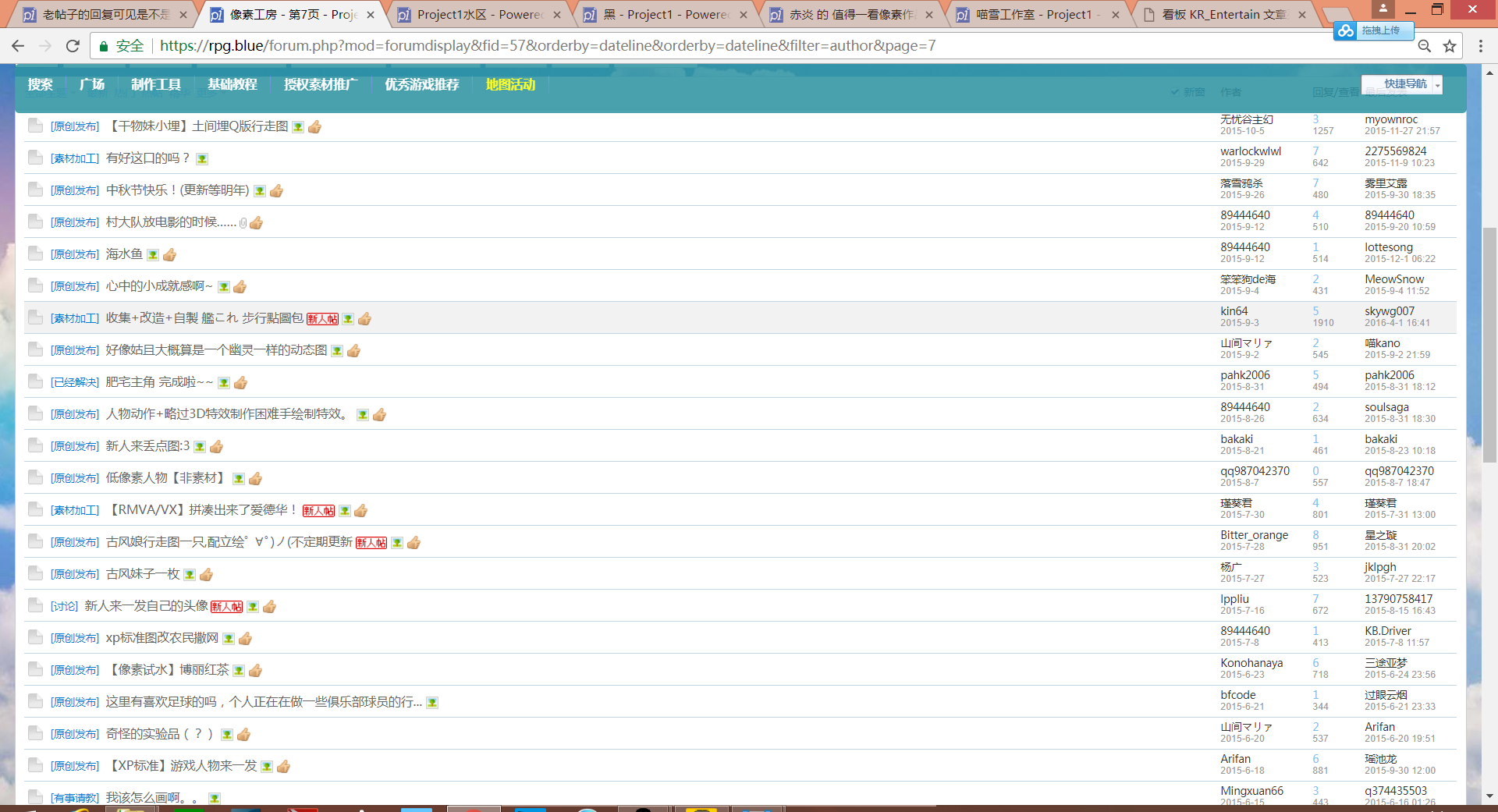
Task: Click thumbs-up icon beside xp标准图改农民撒网
Action: click(x=245, y=639)
